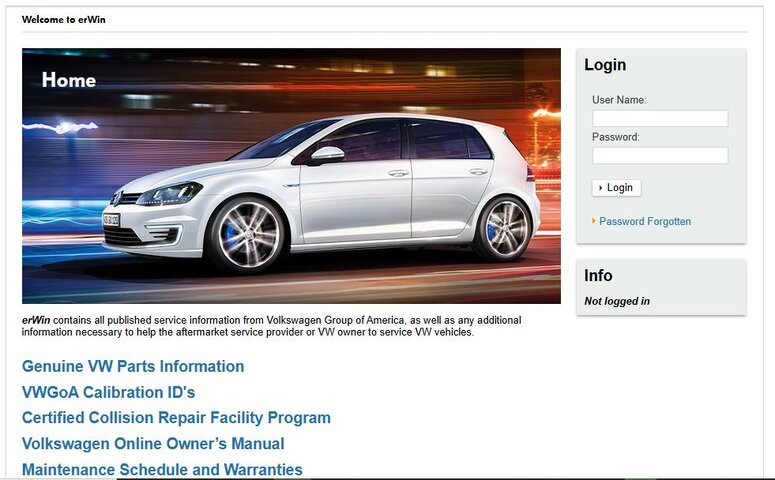Open Maintenance Schedule and Warranties link
The image size is (775, 480).
[163, 469]
